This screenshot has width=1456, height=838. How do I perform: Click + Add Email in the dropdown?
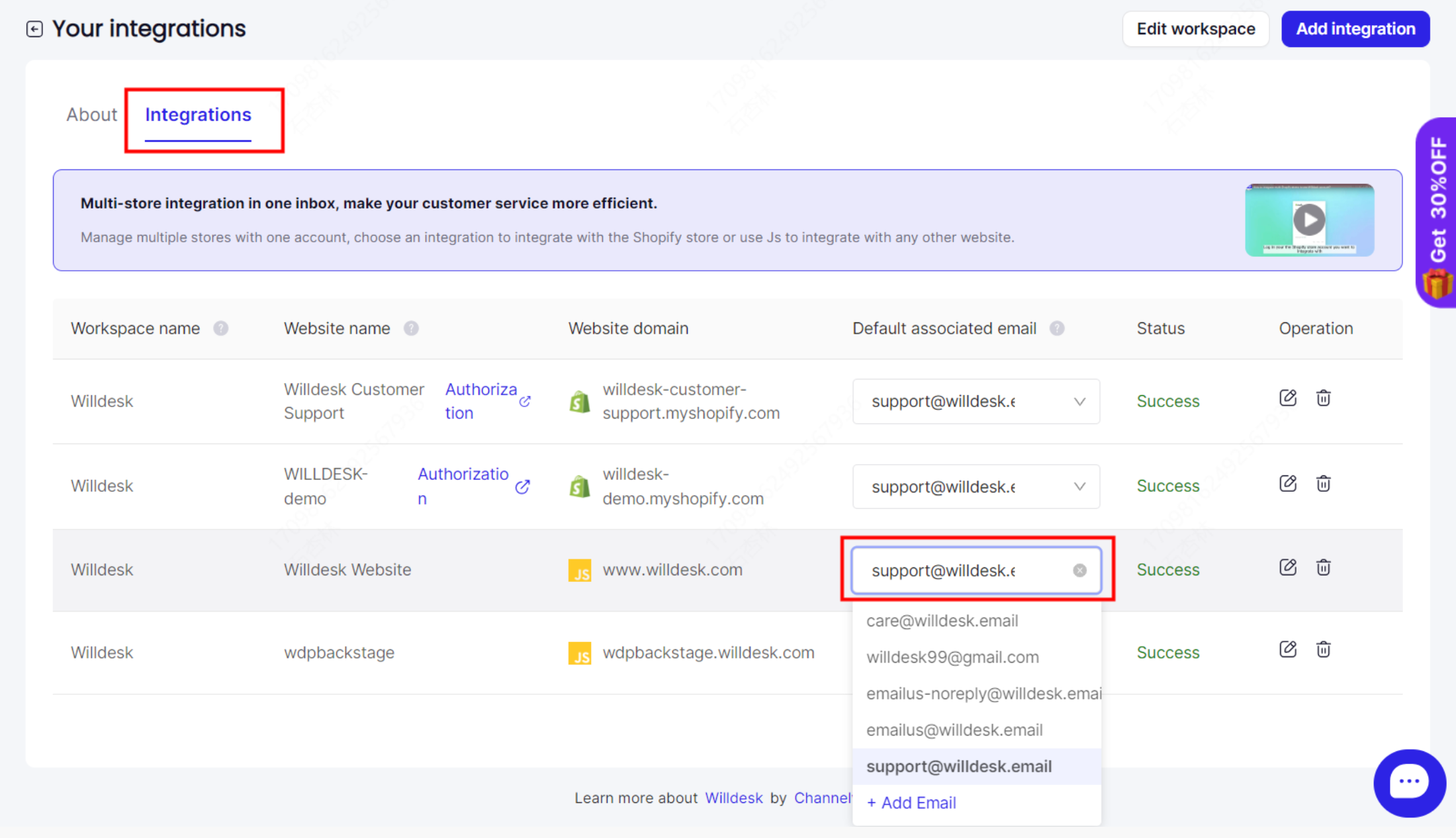click(911, 803)
